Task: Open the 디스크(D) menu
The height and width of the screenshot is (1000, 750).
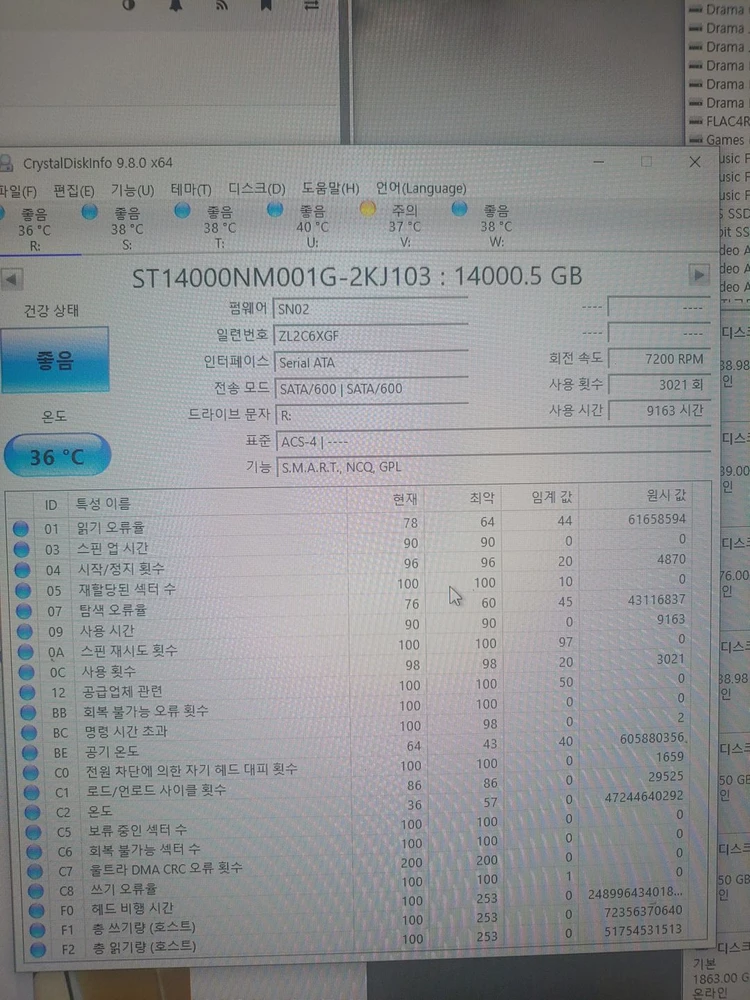Action: (256, 189)
